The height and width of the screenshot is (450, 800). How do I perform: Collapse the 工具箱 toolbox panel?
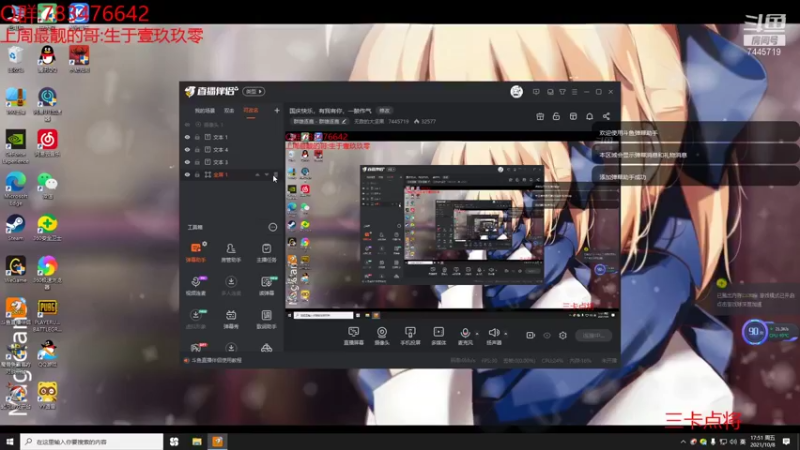tap(273, 227)
